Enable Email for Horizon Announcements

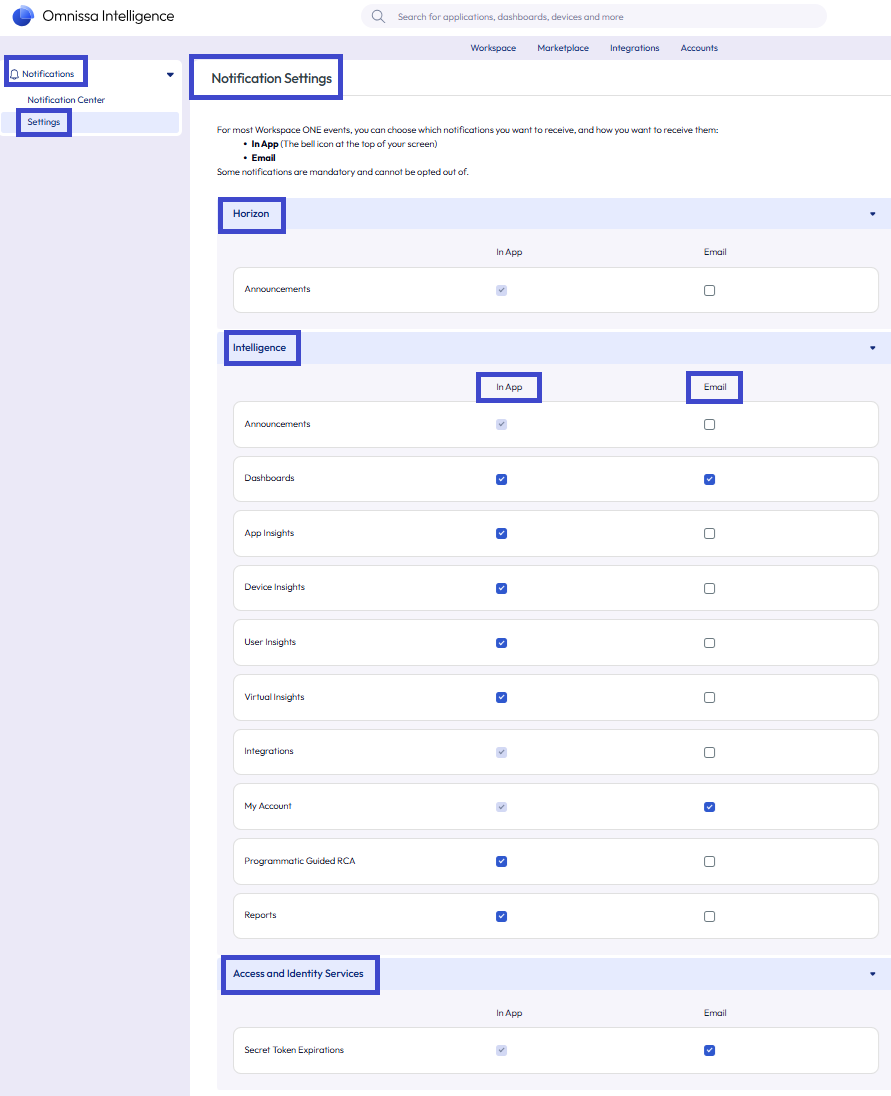pyautogui.click(x=709, y=291)
